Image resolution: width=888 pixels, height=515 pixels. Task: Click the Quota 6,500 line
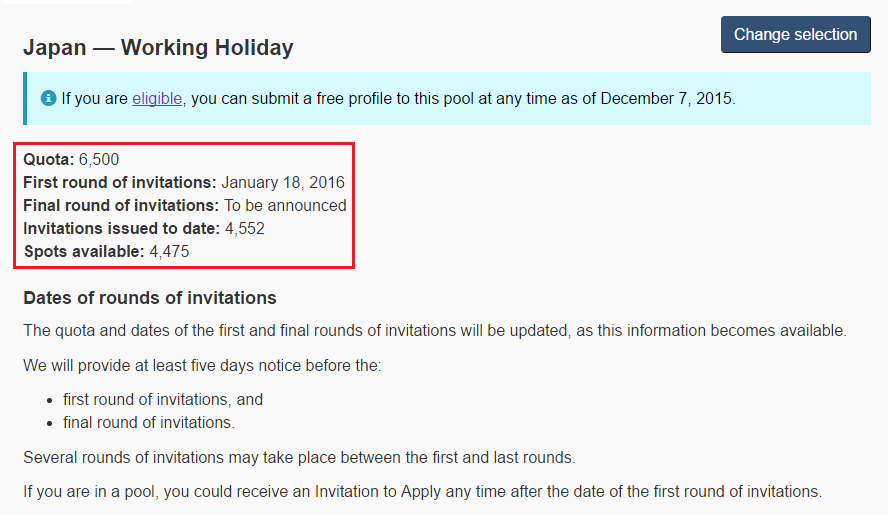click(x=71, y=159)
